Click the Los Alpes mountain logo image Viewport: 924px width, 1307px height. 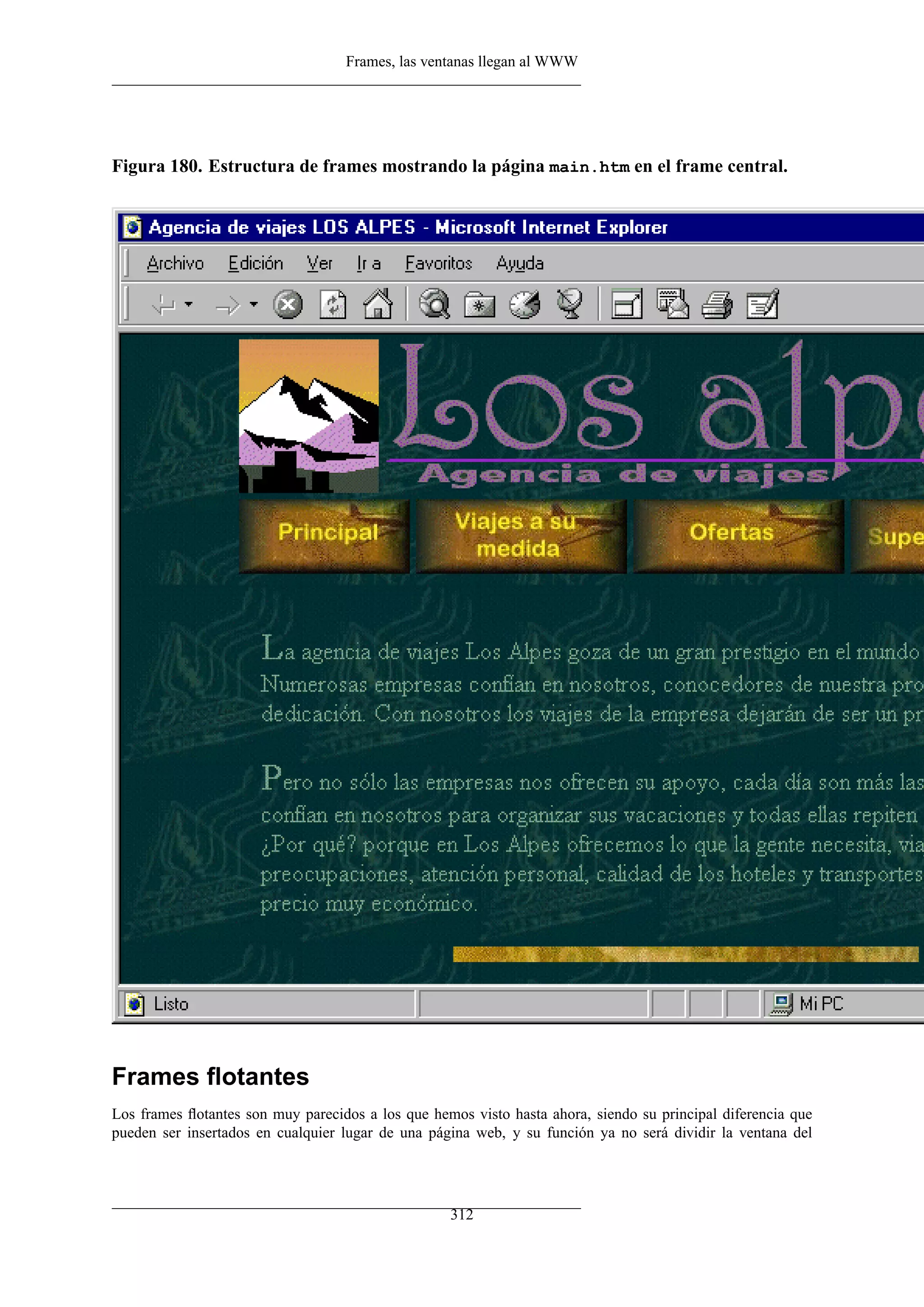[309, 416]
